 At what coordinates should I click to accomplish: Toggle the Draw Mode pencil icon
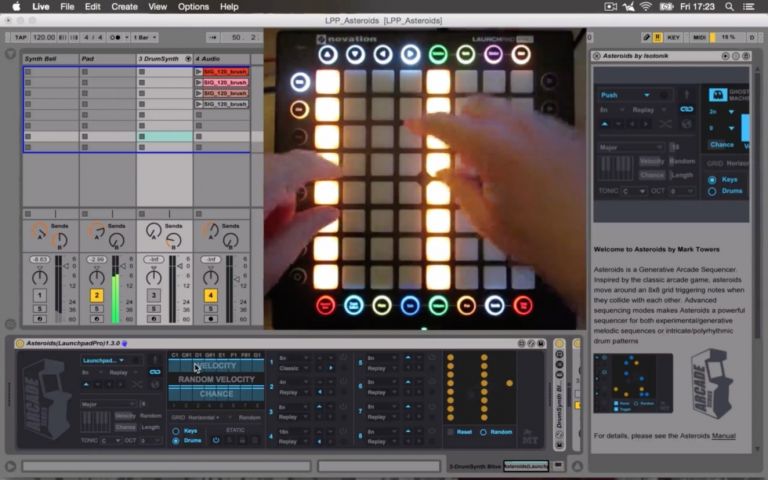(647, 37)
